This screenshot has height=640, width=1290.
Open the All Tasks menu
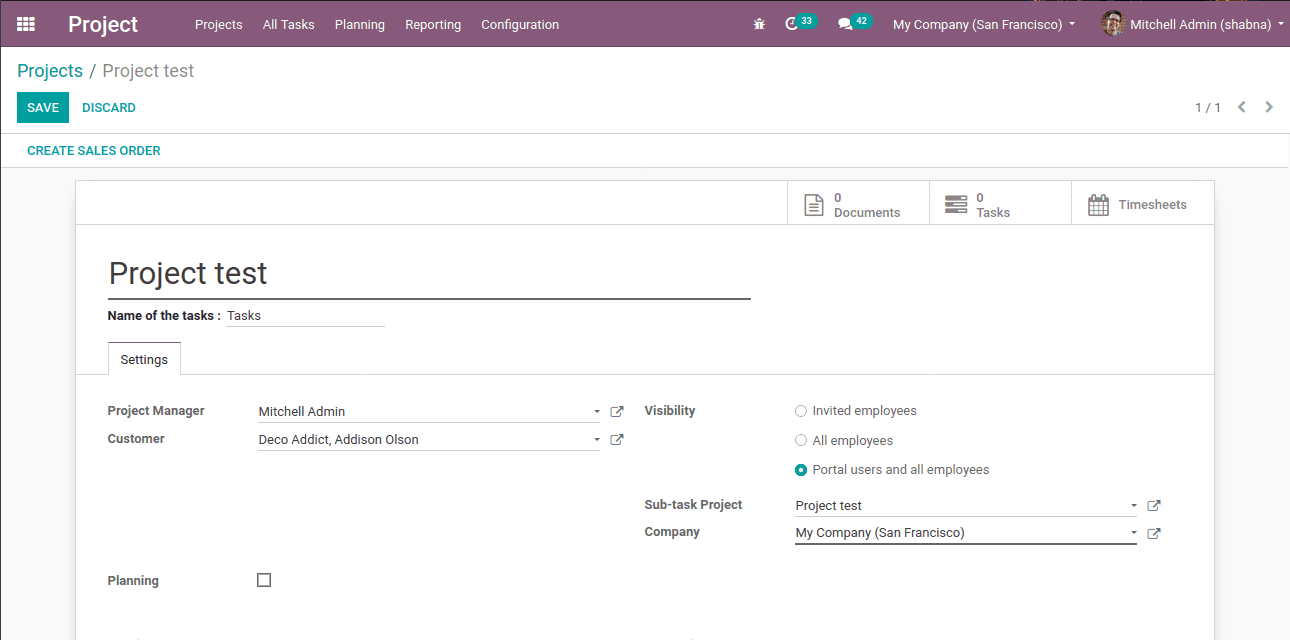click(289, 24)
